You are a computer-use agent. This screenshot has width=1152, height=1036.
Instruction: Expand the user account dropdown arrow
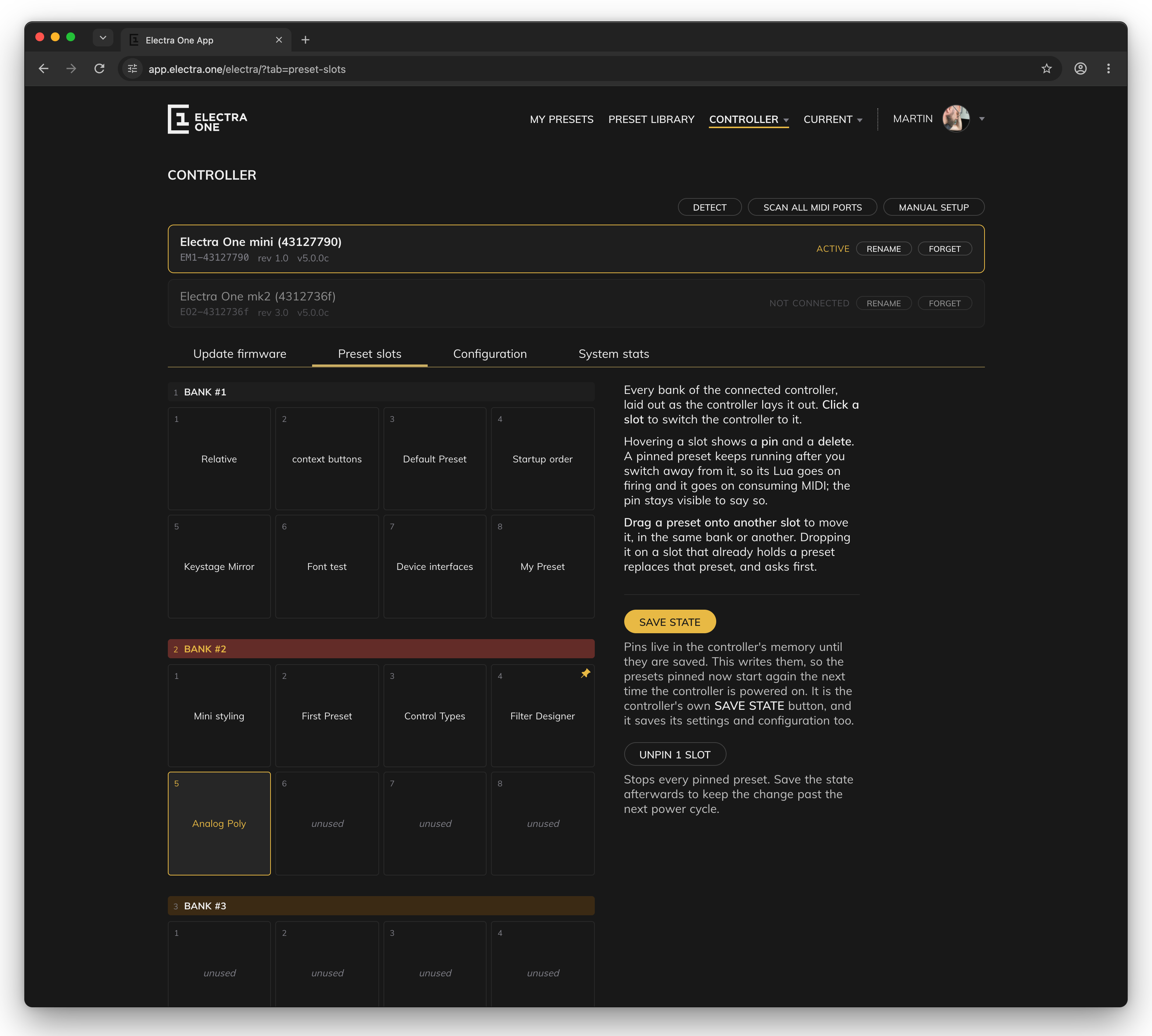(982, 119)
